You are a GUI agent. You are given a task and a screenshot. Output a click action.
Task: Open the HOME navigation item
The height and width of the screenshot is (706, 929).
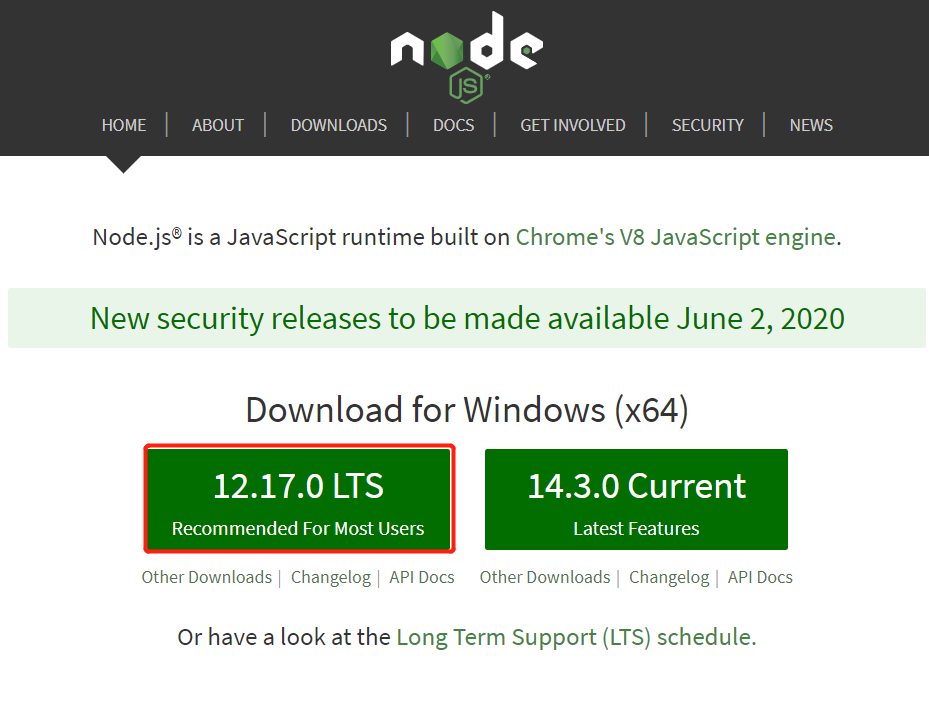coord(124,125)
